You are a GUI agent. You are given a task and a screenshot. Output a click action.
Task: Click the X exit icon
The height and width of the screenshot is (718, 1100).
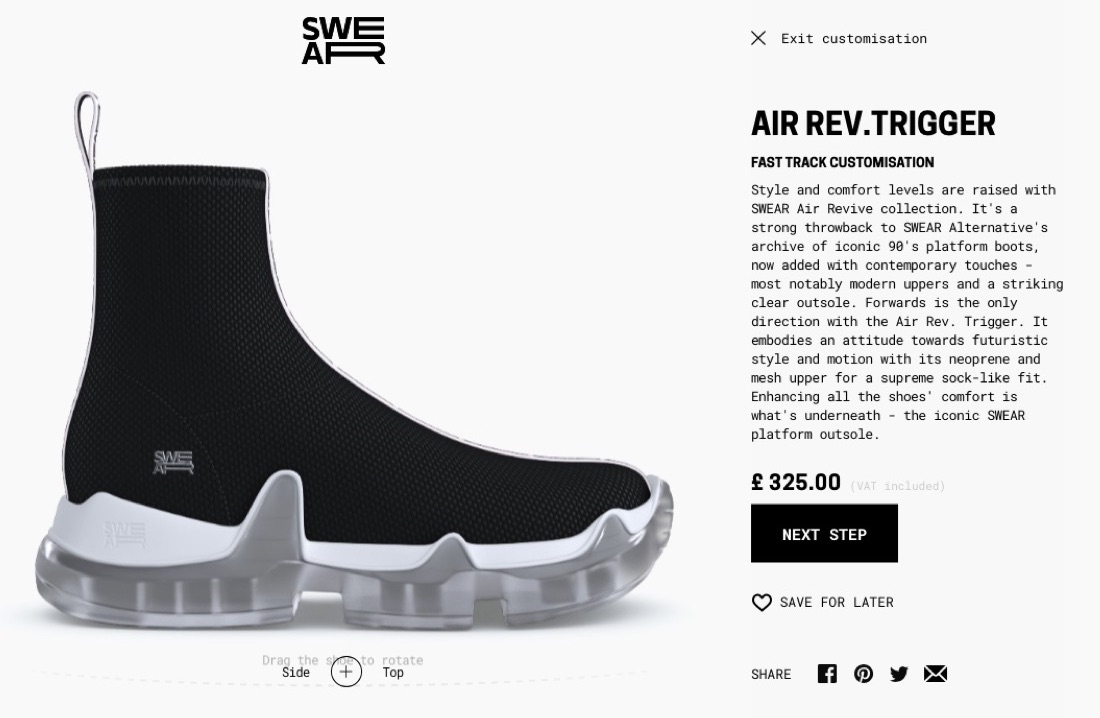pos(759,38)
